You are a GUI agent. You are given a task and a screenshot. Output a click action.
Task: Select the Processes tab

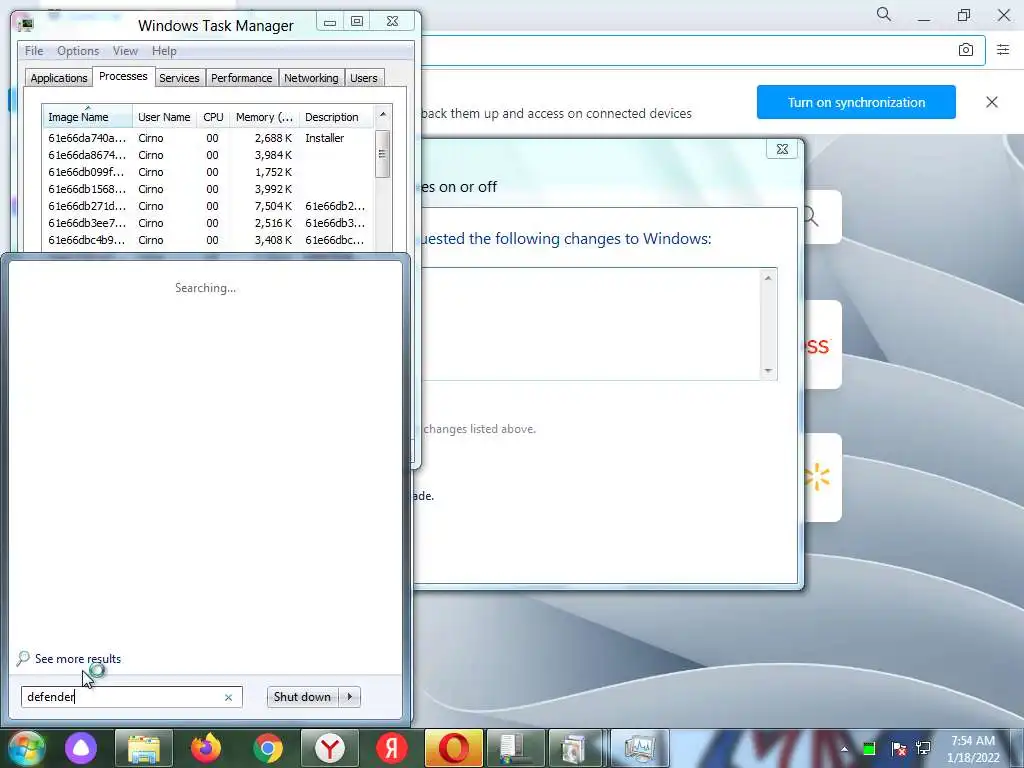pos(123,76)
